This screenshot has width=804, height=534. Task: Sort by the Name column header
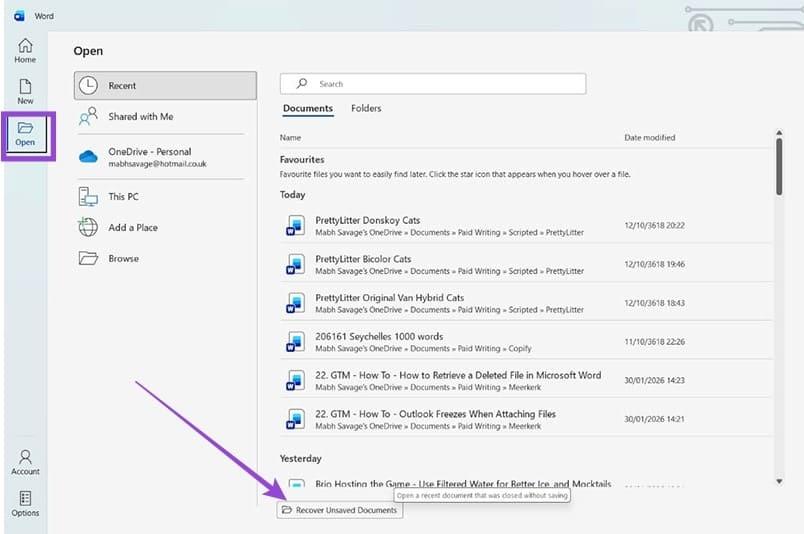pyautogui.click(x=290, y=138)
